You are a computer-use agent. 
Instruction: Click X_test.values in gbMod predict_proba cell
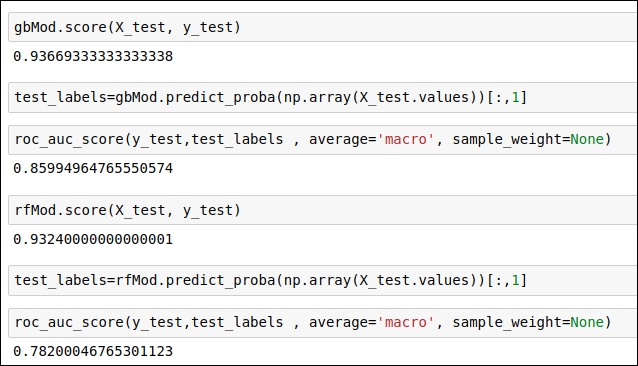coord(414,97)
